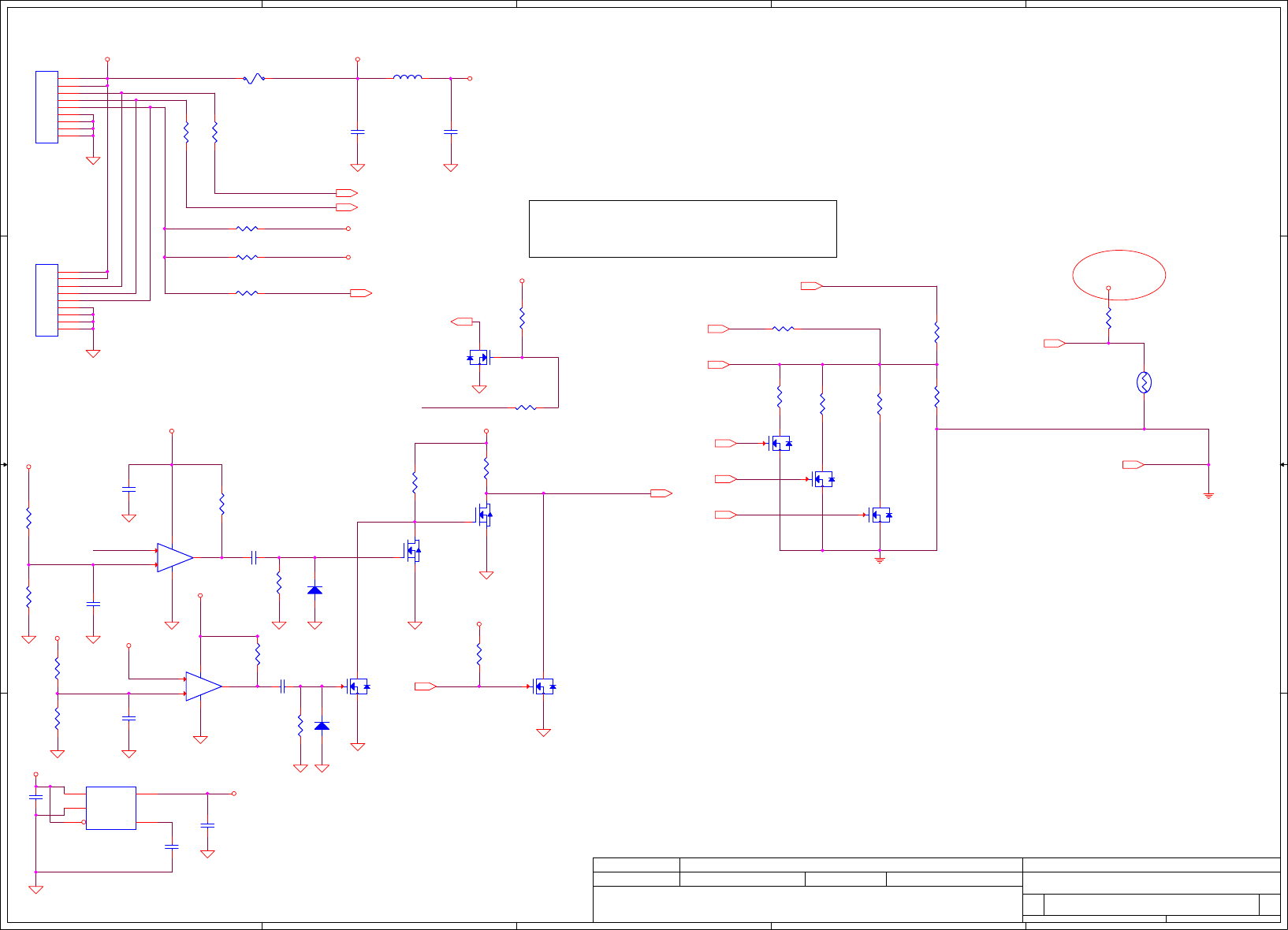This screenshot has height=930, width=1288.
Task: Click the lower connector block on the left
Action: (47, 300)
